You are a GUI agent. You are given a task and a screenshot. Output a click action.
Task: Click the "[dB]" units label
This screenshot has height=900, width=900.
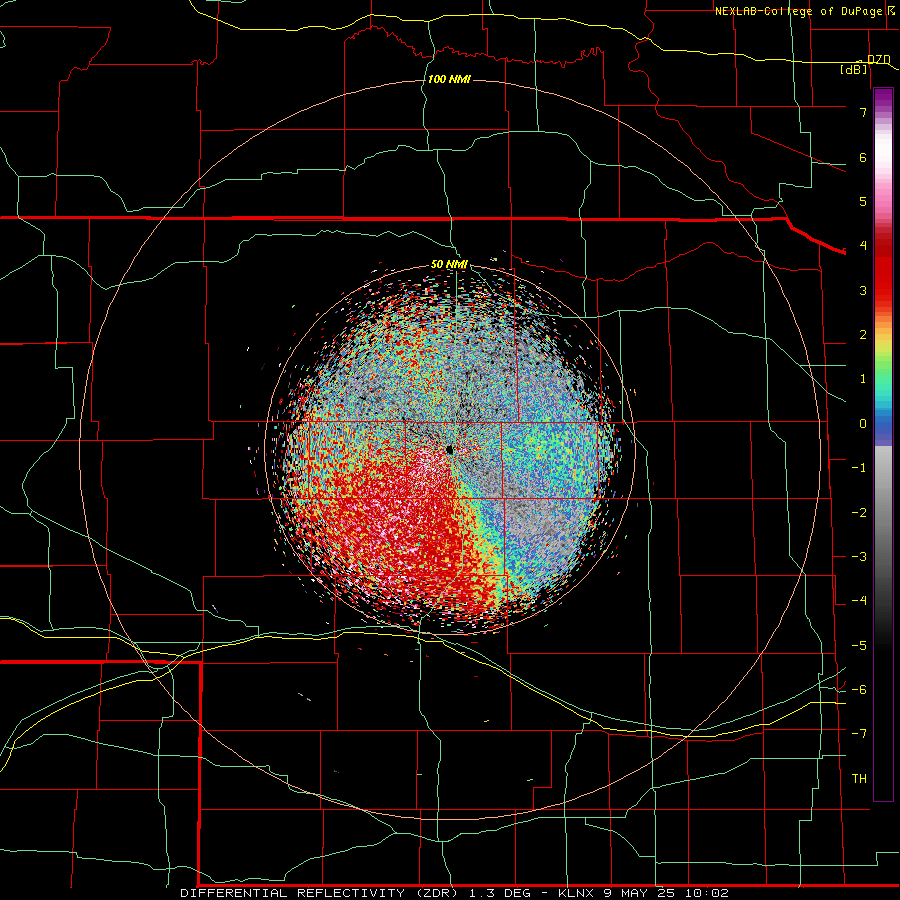(854, 69)
